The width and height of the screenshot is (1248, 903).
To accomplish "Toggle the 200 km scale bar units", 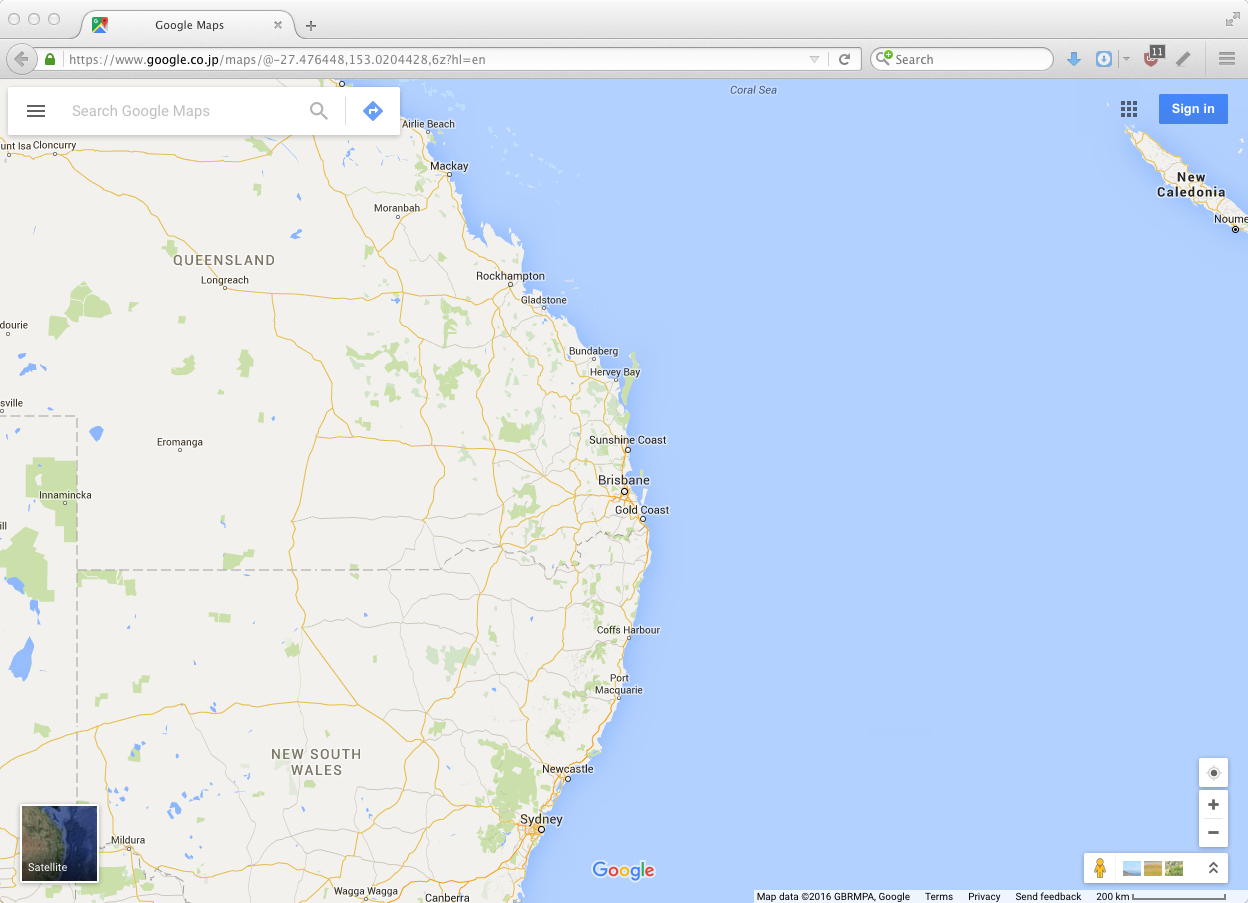I will click(1161, 897).
